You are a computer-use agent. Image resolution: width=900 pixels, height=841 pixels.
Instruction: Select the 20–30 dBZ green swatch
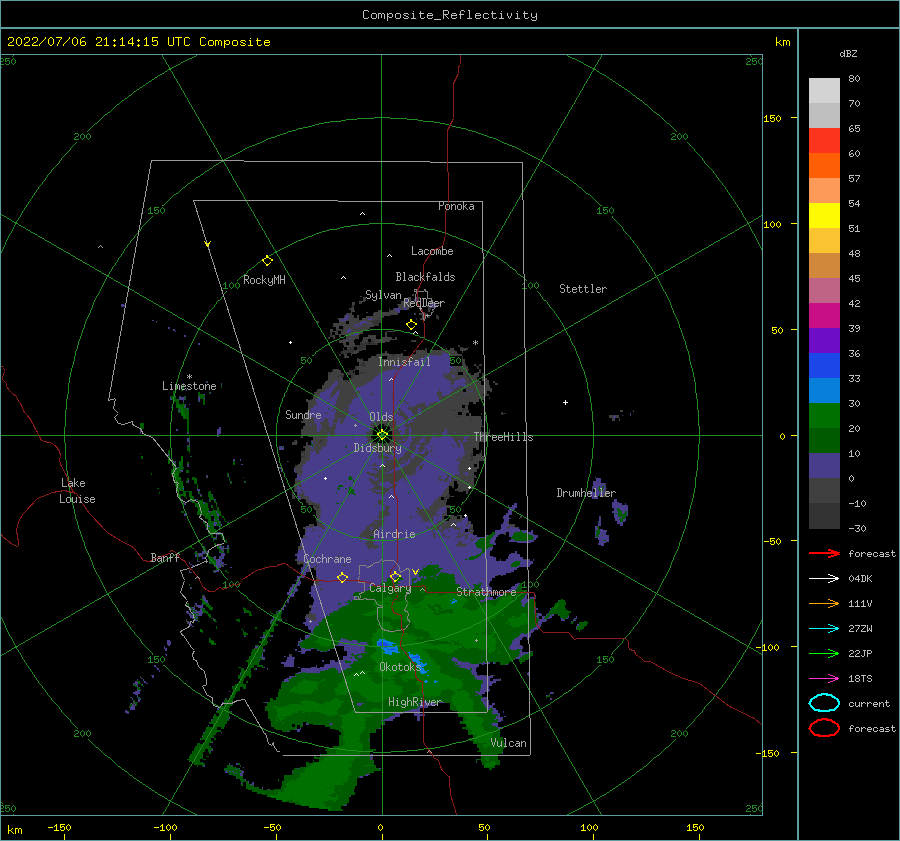pos(824,415)
